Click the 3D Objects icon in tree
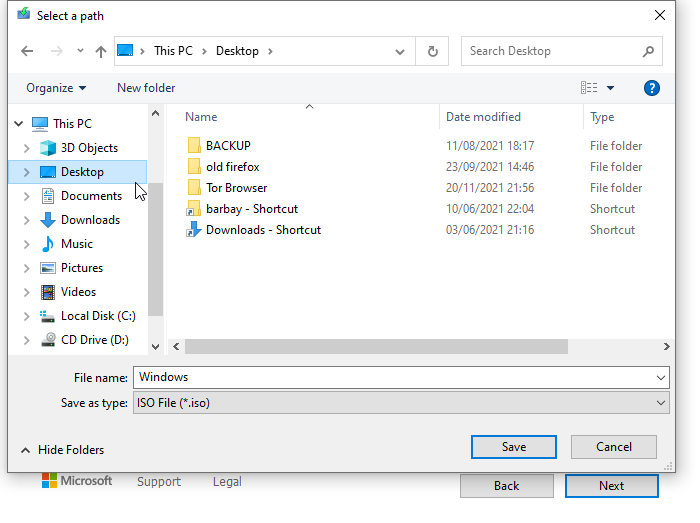The width and height of the screenshot is (700, 523). point(48,148)
